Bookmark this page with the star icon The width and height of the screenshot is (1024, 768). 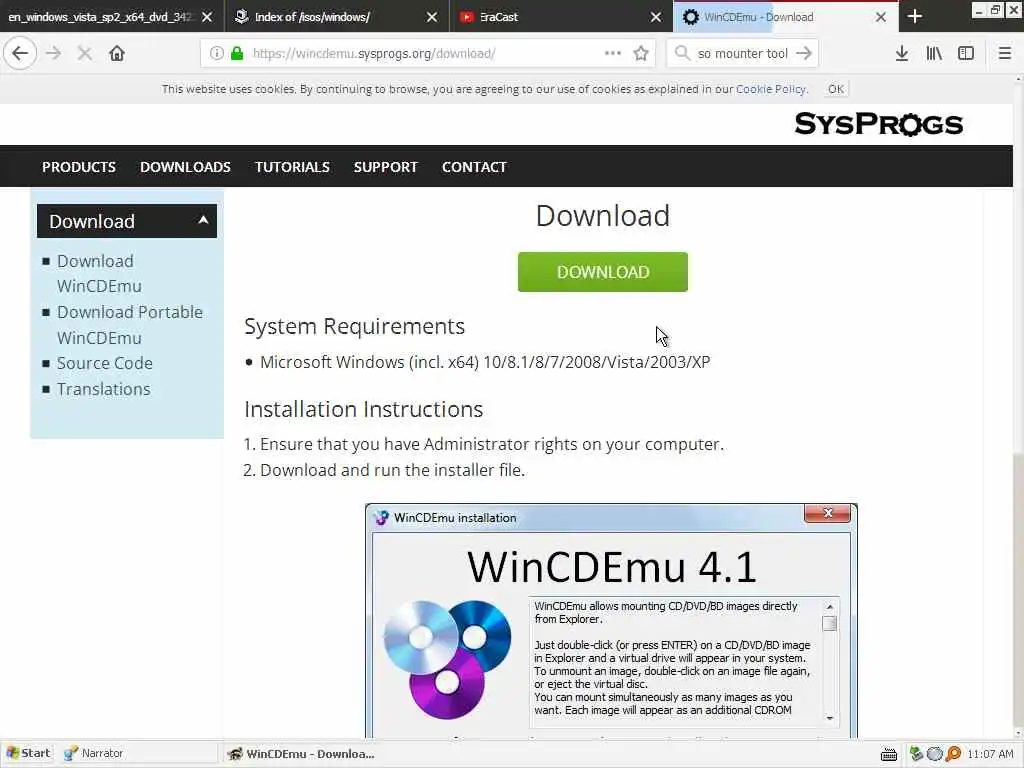point(641,53)
